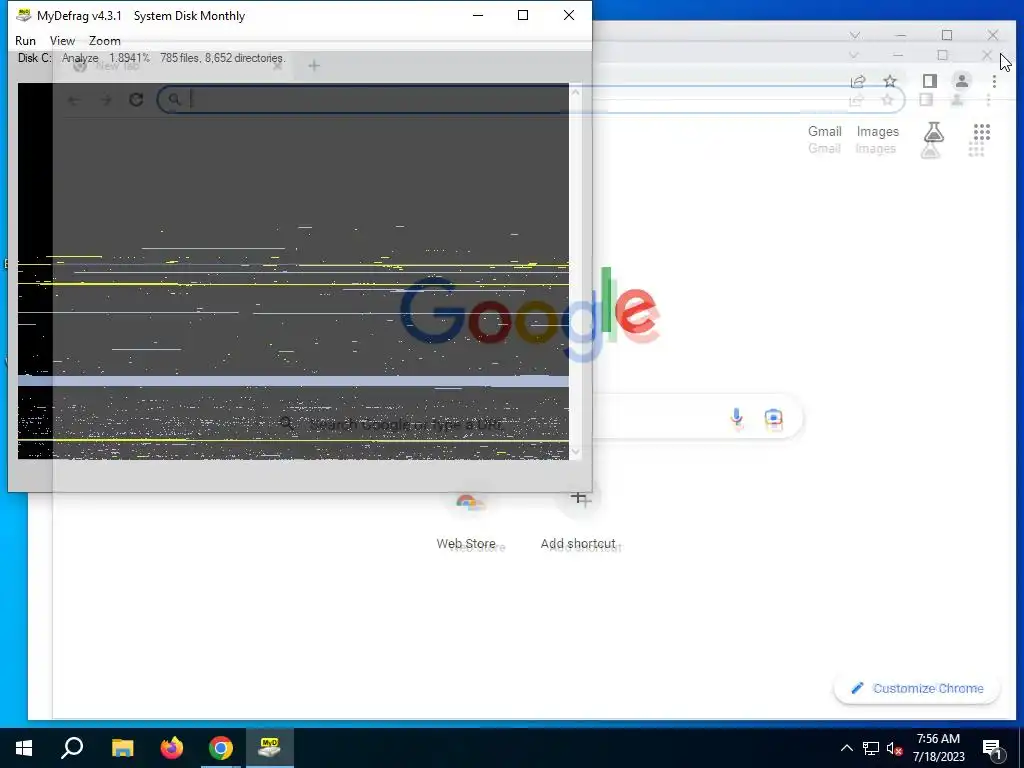1024x768 pixels.
Task: Open File Explorer from the taskbar
Action: click(122, 748)
